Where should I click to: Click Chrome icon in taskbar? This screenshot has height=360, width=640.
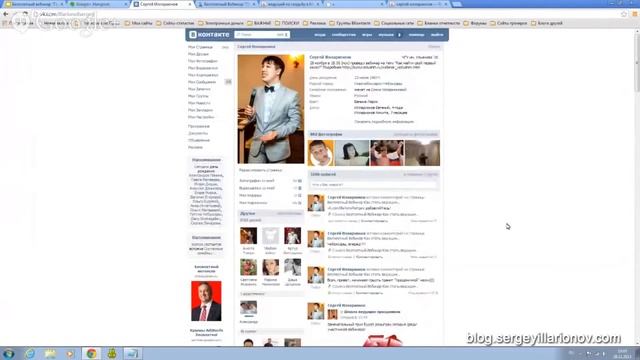click(91, 353)
